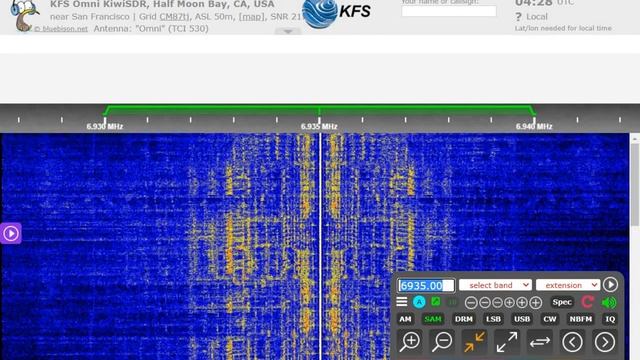Click the circled left chevron page-down icon
Viewport: 640px width, 360px height.
pyautogui.click(x=572, y=342)
